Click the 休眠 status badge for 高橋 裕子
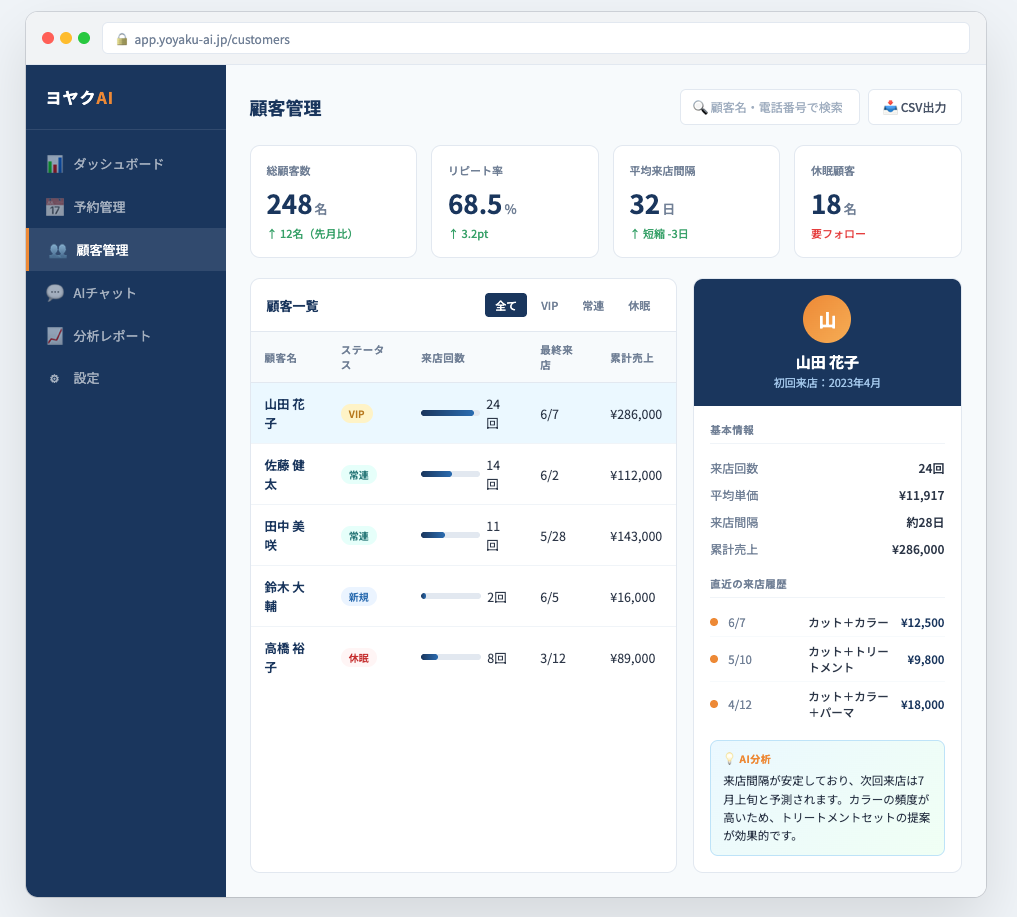Screen dimensions: 1017x917 [x=358, y=658]
